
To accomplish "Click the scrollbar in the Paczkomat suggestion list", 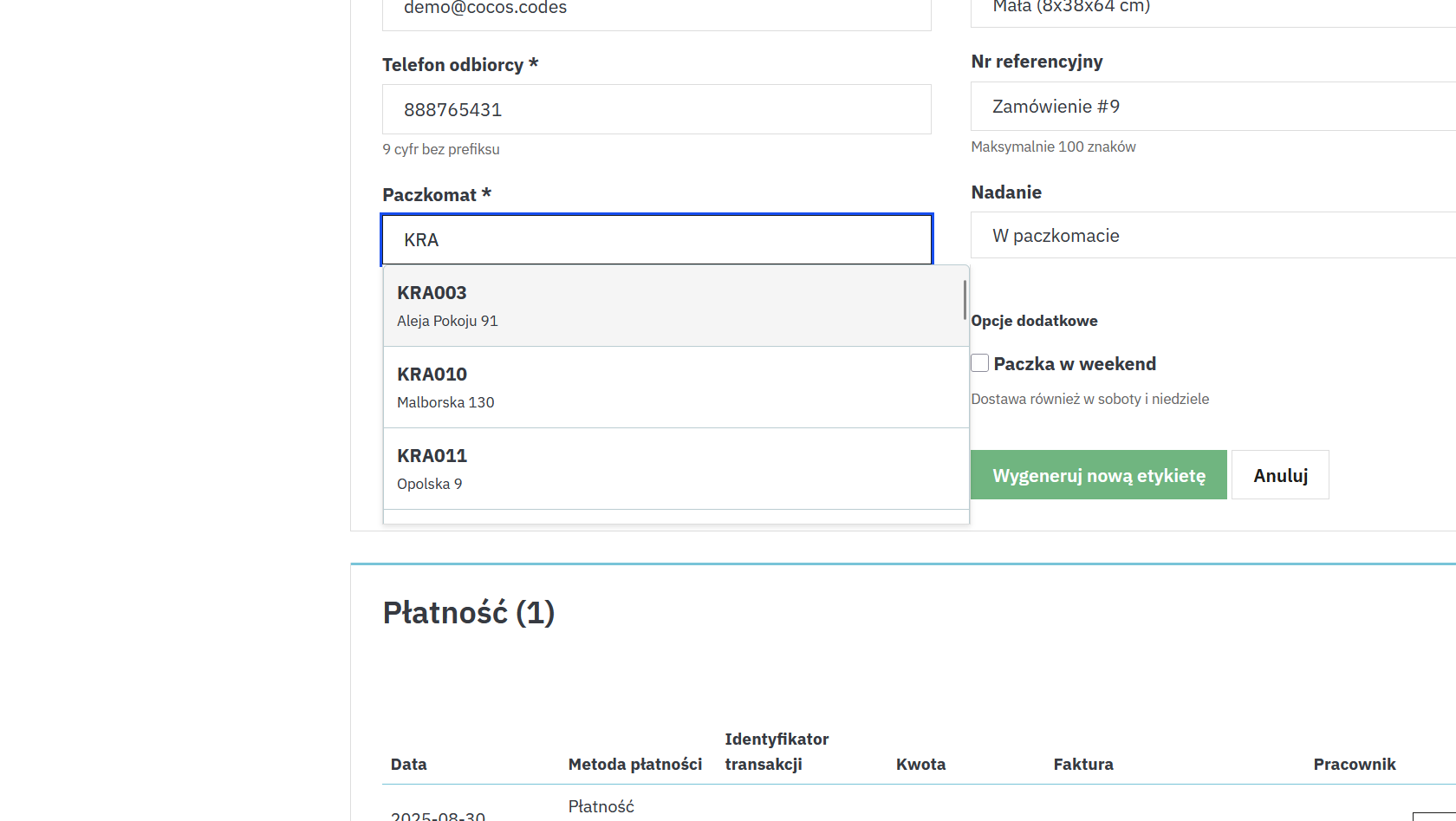I will coord(965,300).
